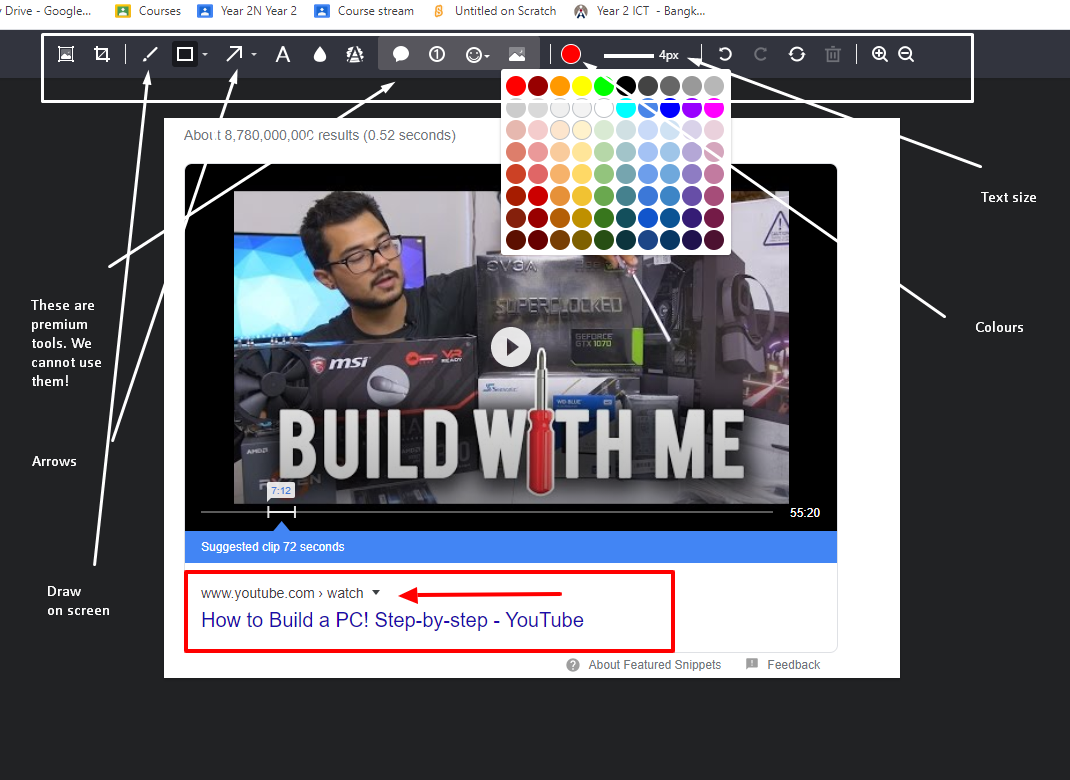Select the Arrow tool
Viewport: 1070px width, 780px height.
click(234, 54)
